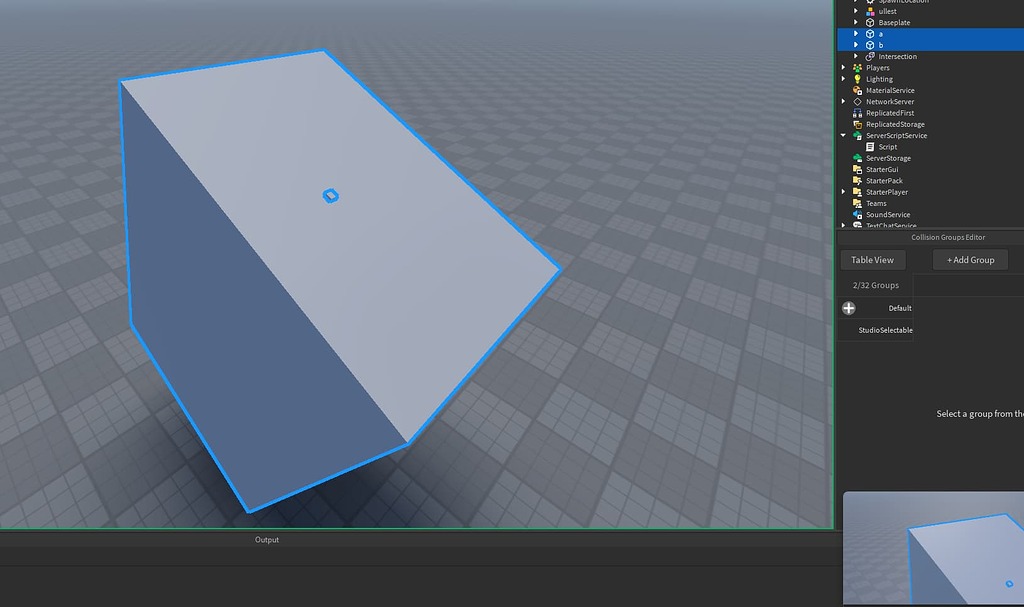Collapse the ServerScriptService tree item
This screenshot has width=1024, height=607.
[x=843, y=135]
